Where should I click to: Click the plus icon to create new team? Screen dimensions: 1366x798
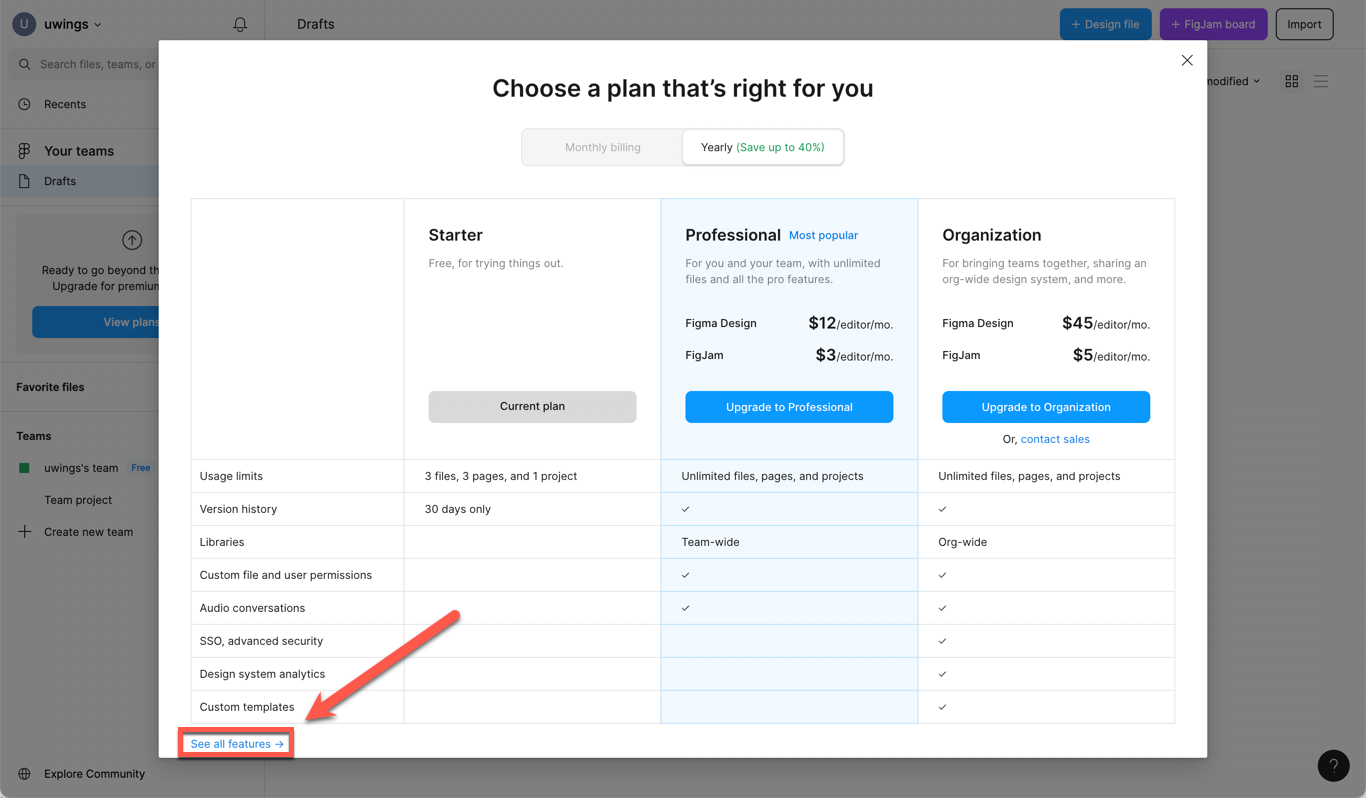click(25, 532)
